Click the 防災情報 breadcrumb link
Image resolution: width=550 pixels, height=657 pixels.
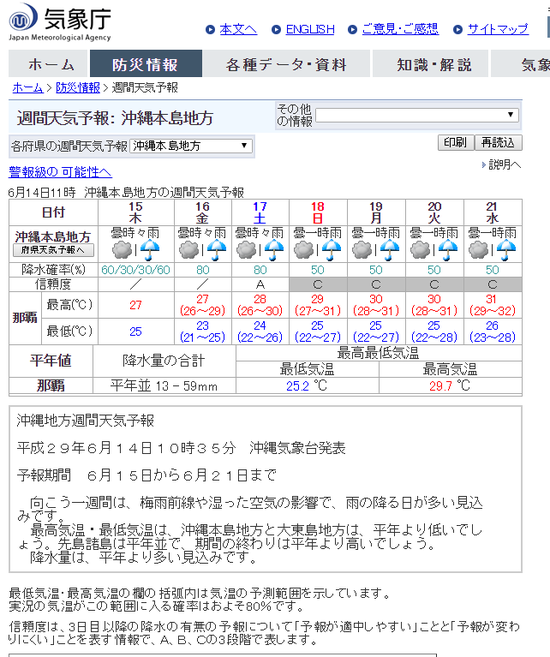(x=78, y=88)
